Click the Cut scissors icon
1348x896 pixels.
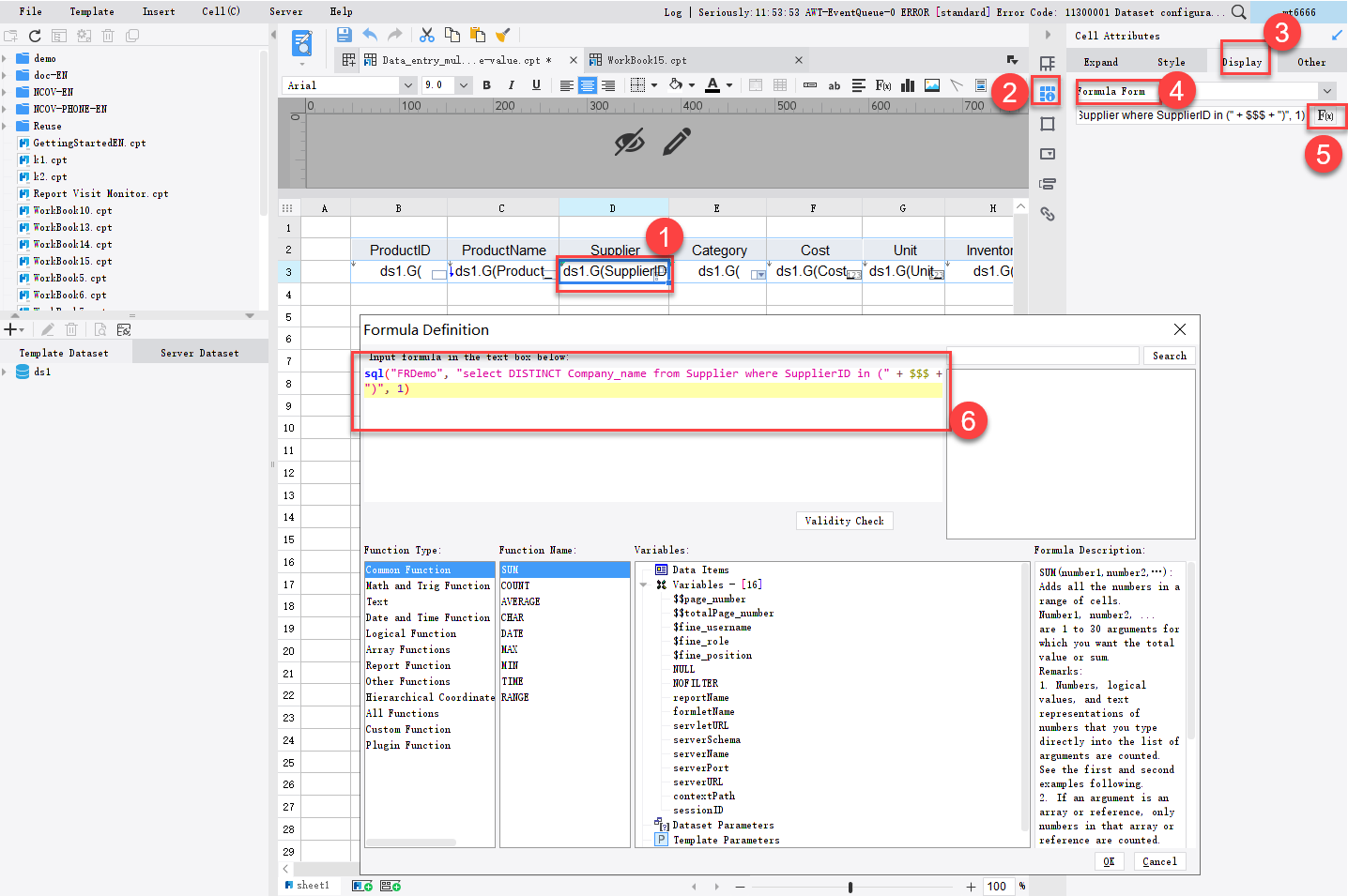tap(427, 35)
